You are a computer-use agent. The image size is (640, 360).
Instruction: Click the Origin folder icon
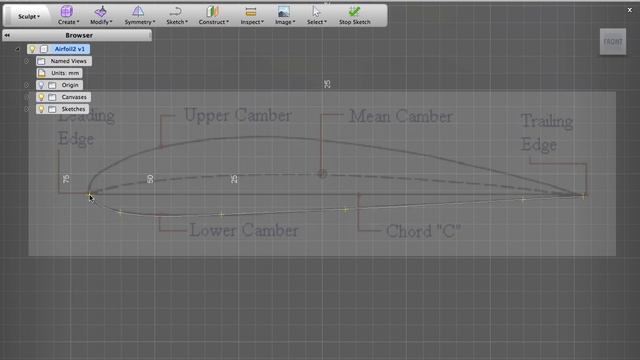(x=52, y=85)
